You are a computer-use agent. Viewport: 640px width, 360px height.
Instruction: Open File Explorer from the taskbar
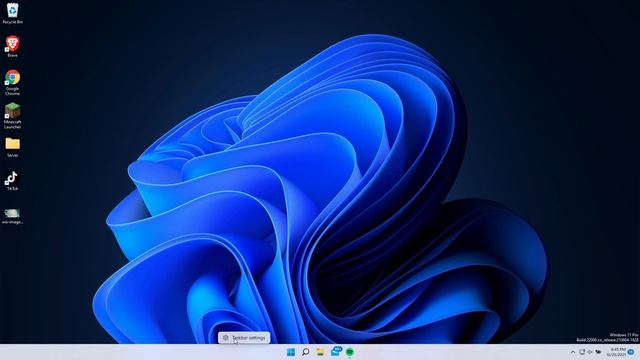320,352
